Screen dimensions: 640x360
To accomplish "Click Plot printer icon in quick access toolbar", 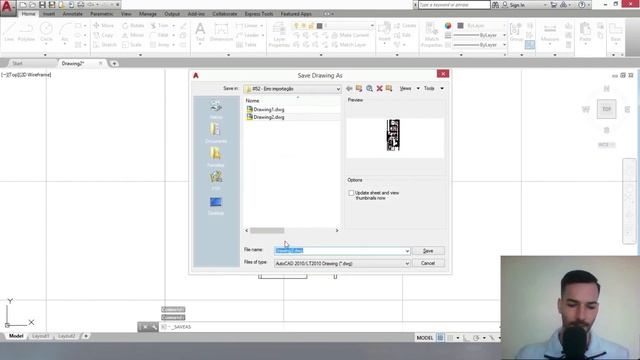I will (81, 5).
